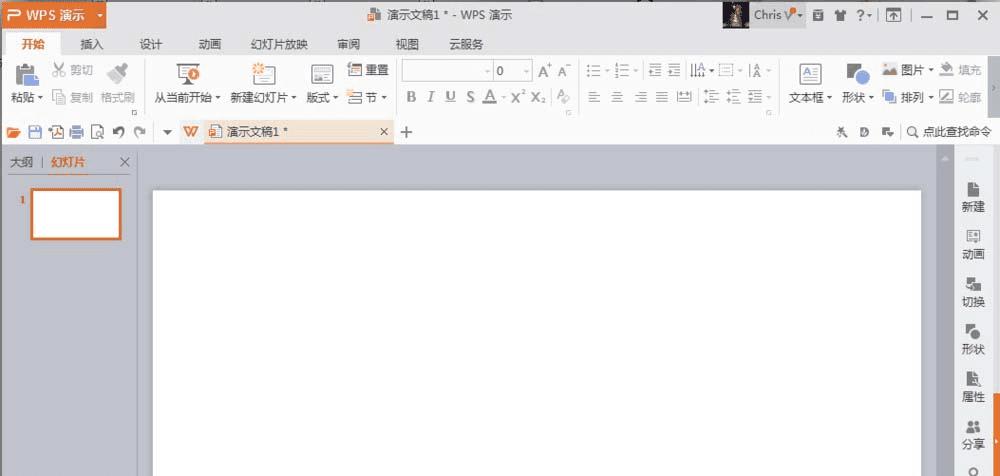Toggle bulleted list
The height and width of the screenshot is (476, 1000).
593,70
